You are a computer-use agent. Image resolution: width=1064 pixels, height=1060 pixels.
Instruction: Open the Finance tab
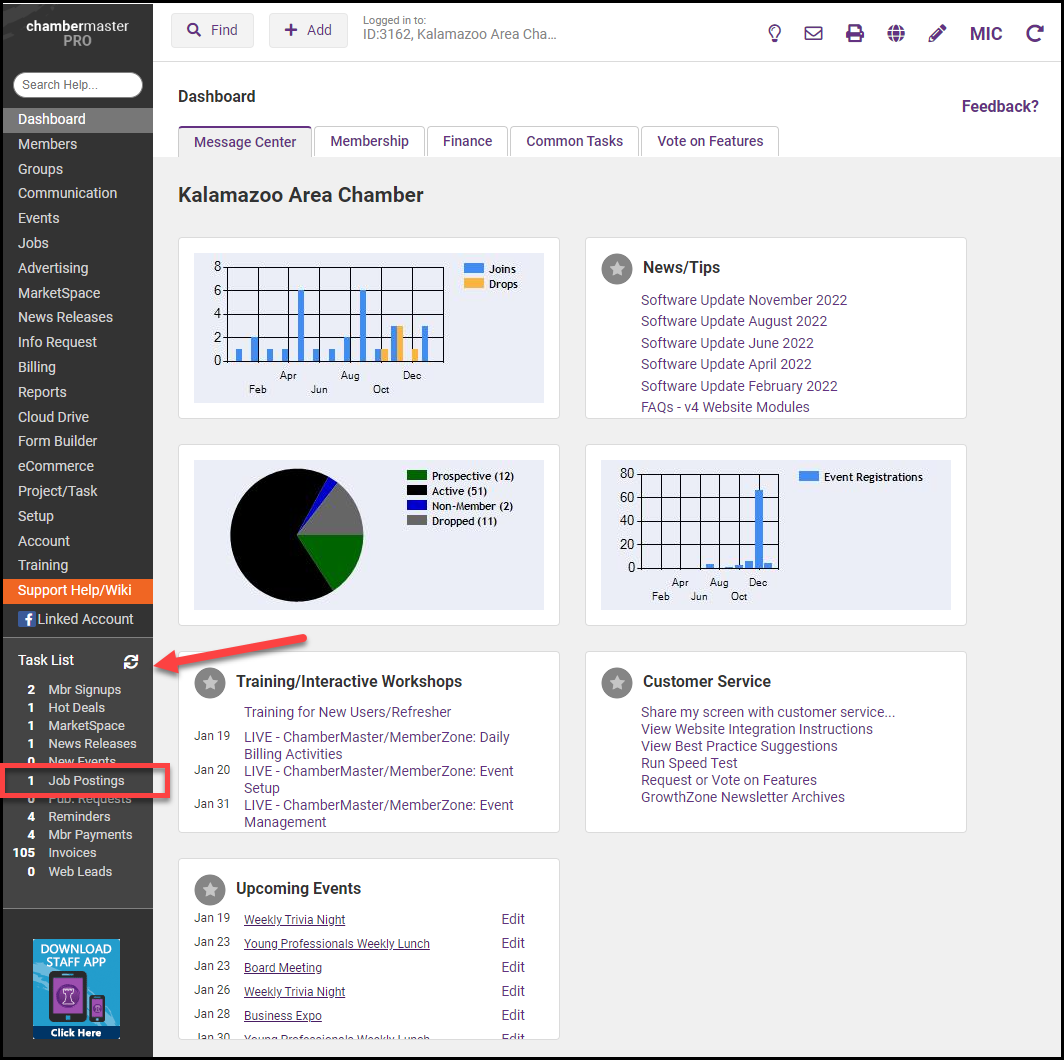pos(467,141)
